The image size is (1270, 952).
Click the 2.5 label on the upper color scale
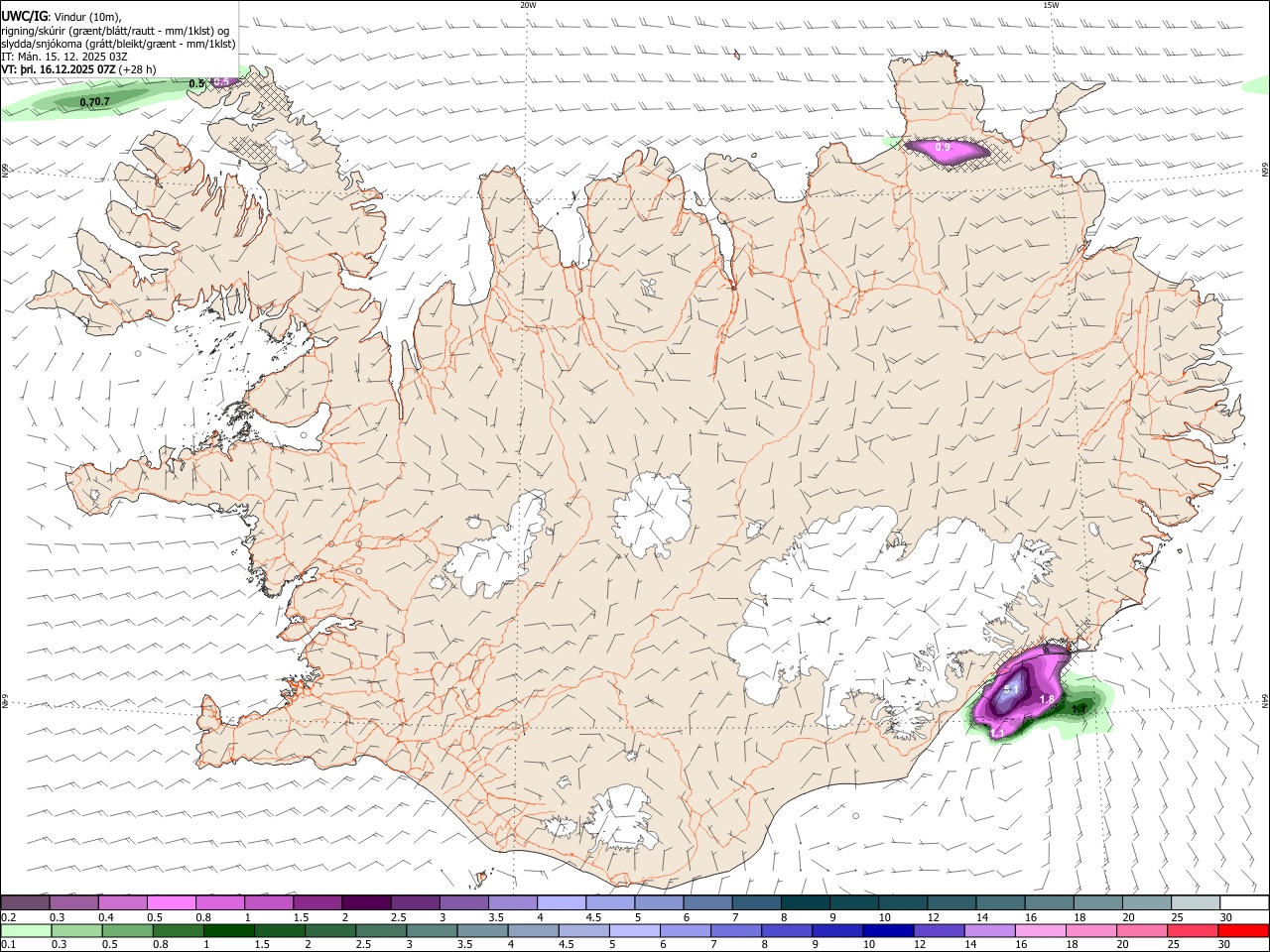[397, 917]
